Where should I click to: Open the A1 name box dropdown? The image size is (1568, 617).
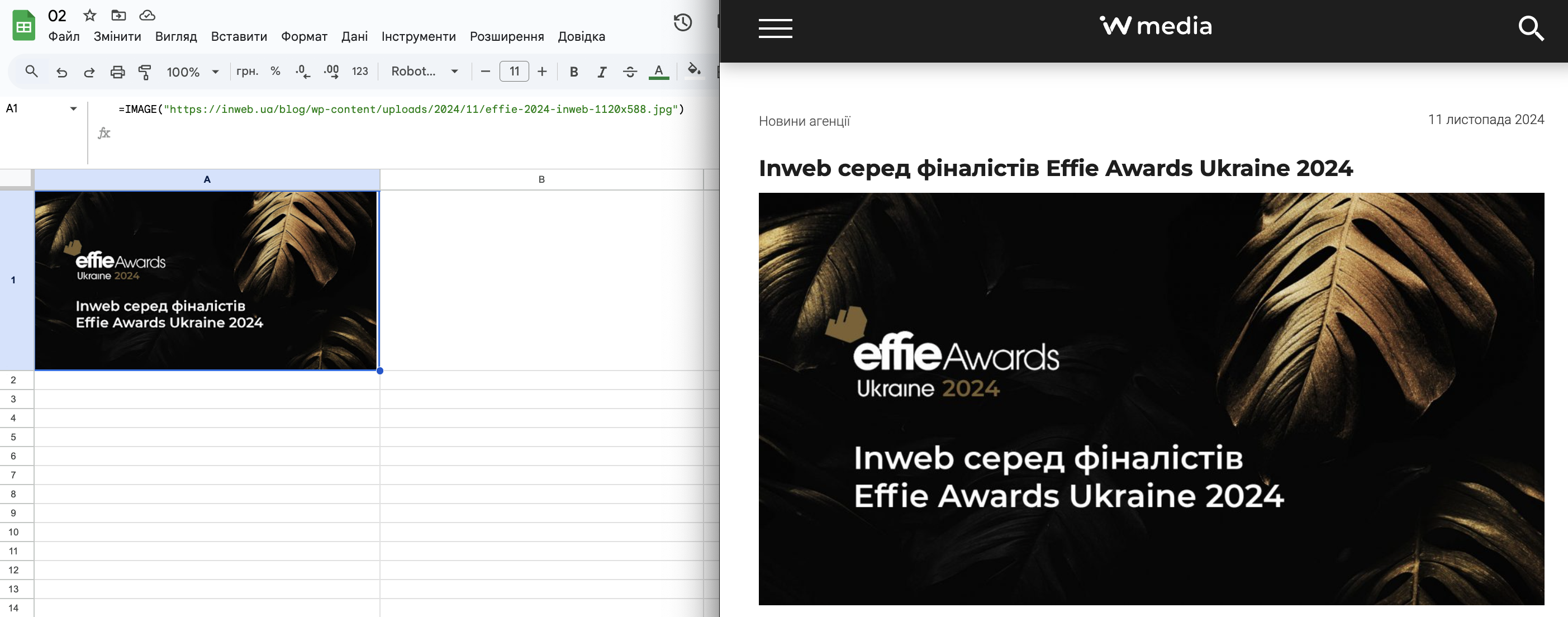[x=74, y=109]
